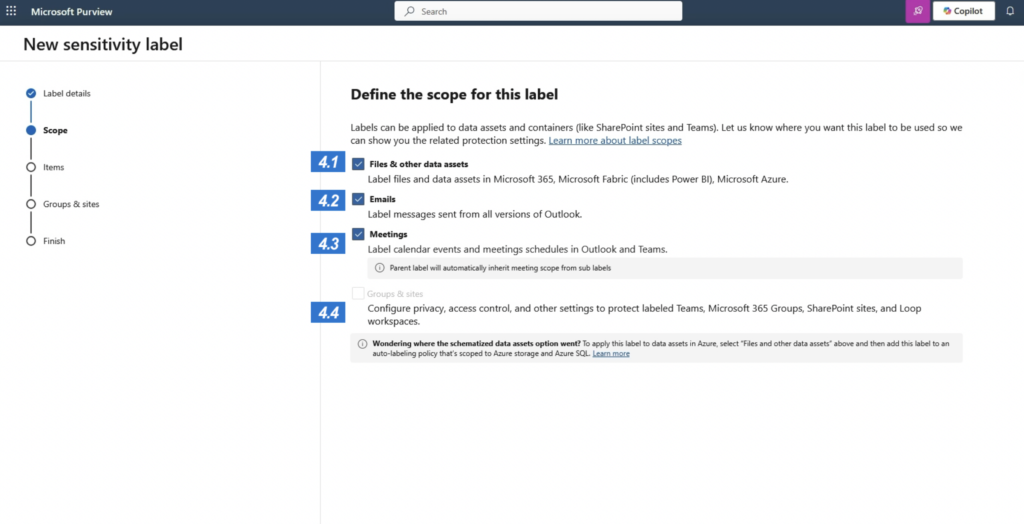Click into the Search box
Viewport: 1024px width, 524px height.
538,11
